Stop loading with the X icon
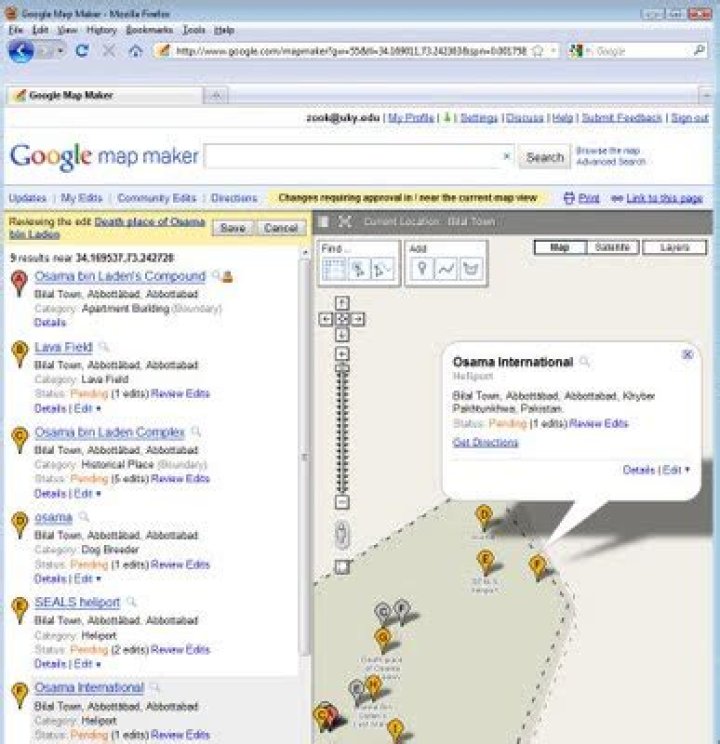720x744 pixels. [109, 50]
